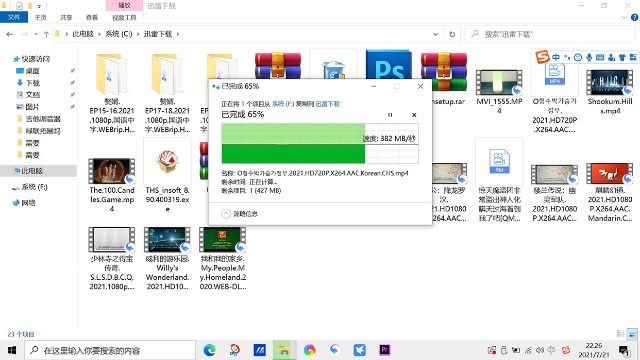
Task: Open the recent locations dropdown arrow
Action: 36,34
